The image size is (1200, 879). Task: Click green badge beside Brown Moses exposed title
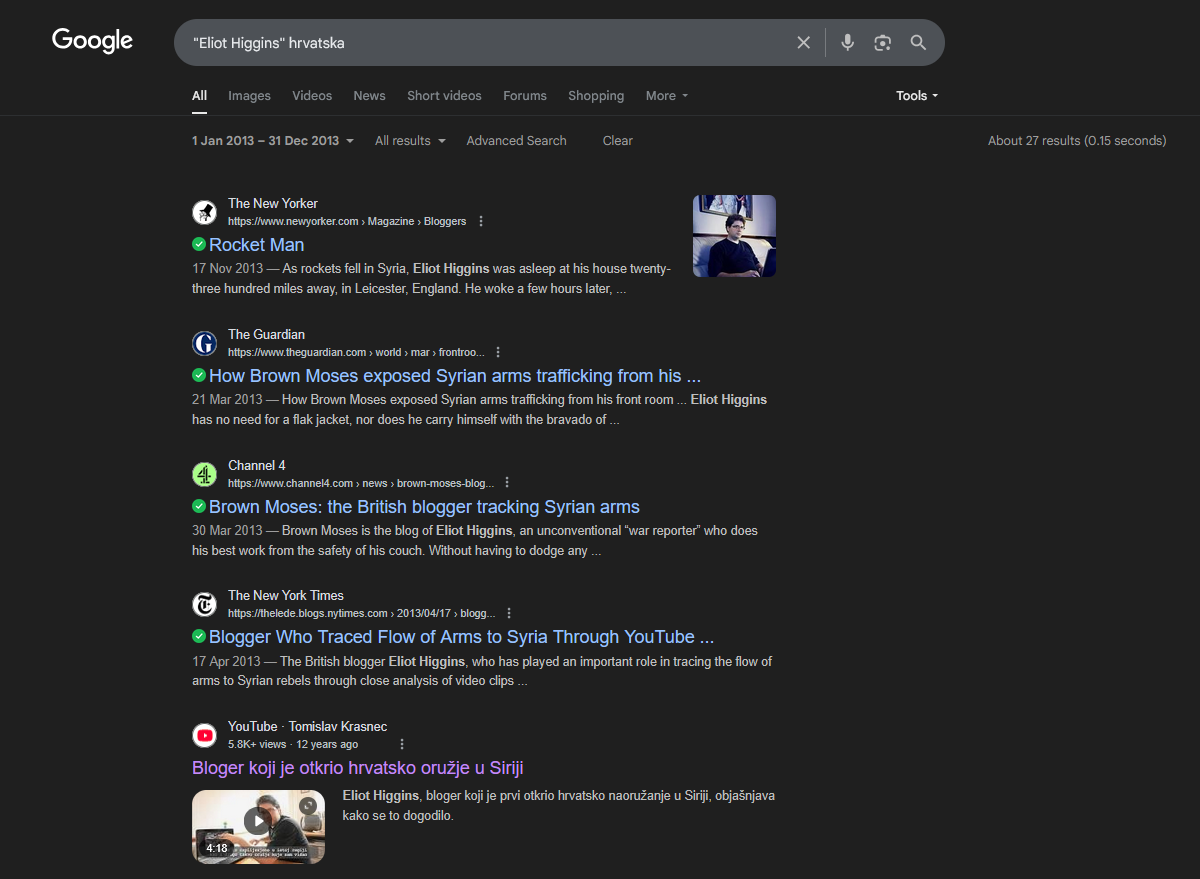199,375
